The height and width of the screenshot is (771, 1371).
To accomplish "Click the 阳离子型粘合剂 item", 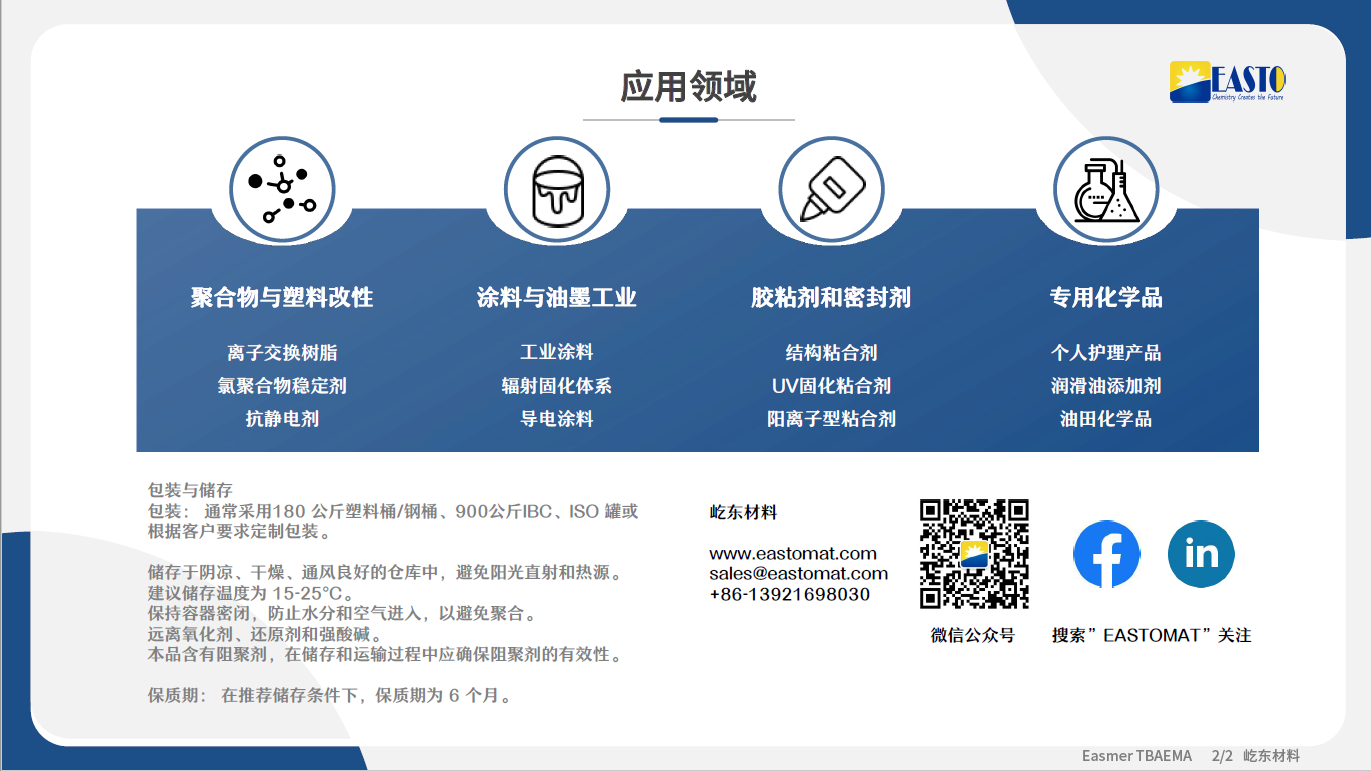I will point(831,419).
